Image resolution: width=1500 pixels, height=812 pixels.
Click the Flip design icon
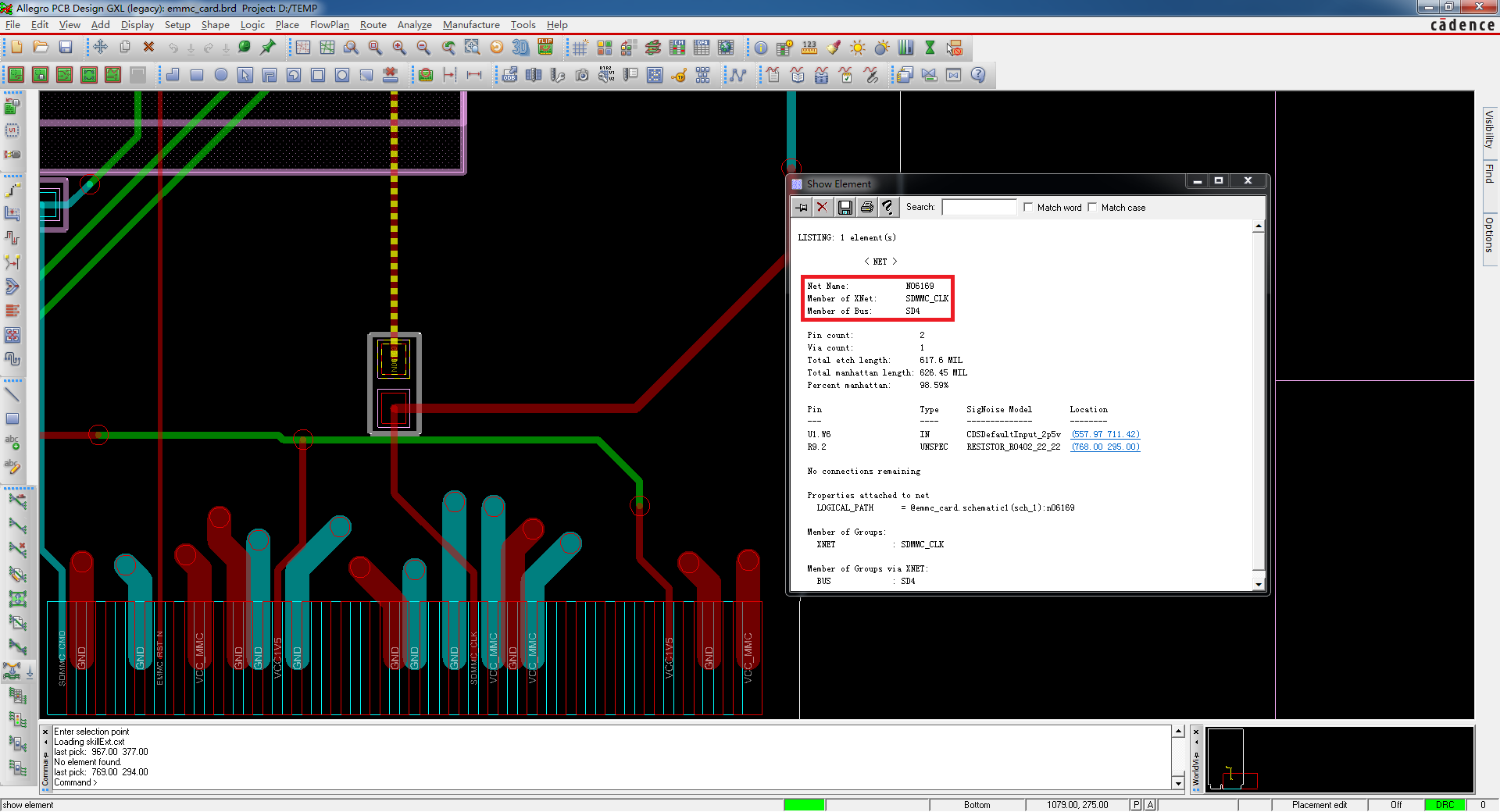[545, 48]
